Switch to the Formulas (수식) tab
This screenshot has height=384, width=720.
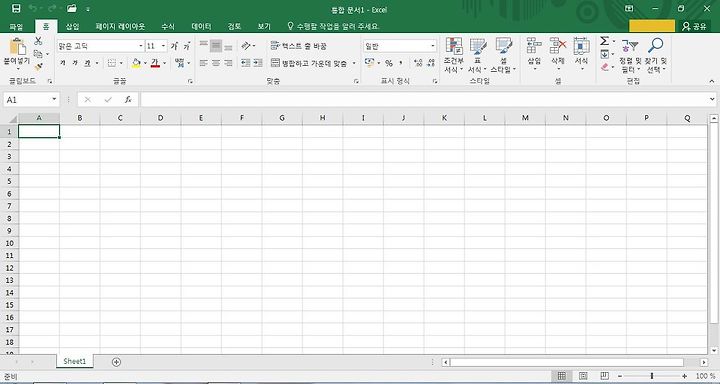[168, 27]
